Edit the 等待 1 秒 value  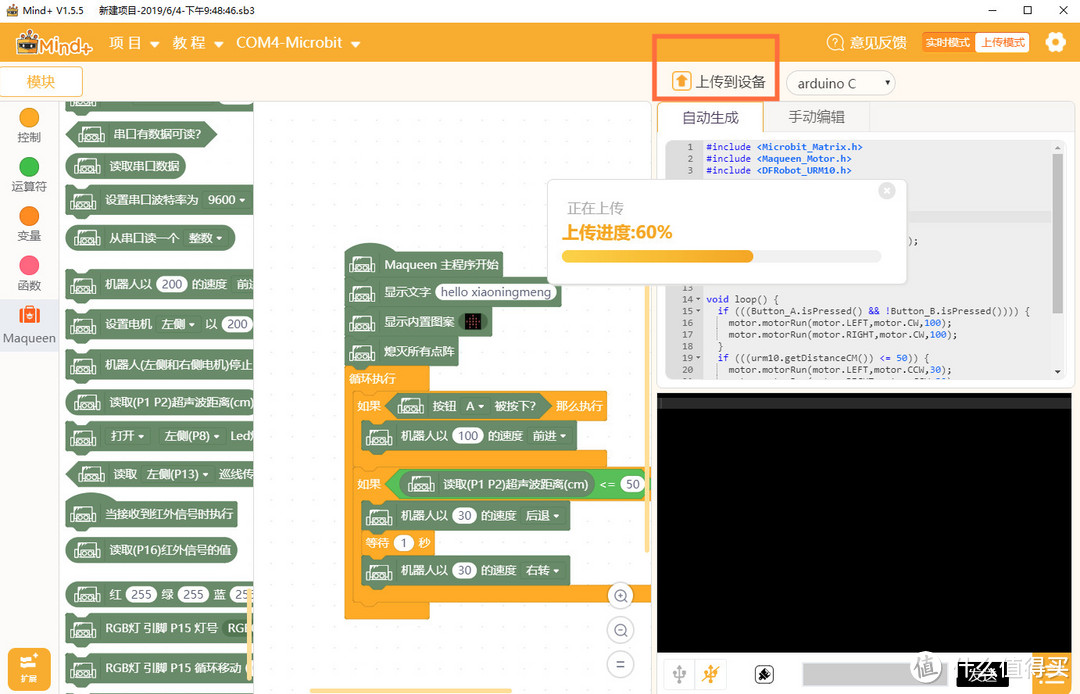(x=404, y=543)
